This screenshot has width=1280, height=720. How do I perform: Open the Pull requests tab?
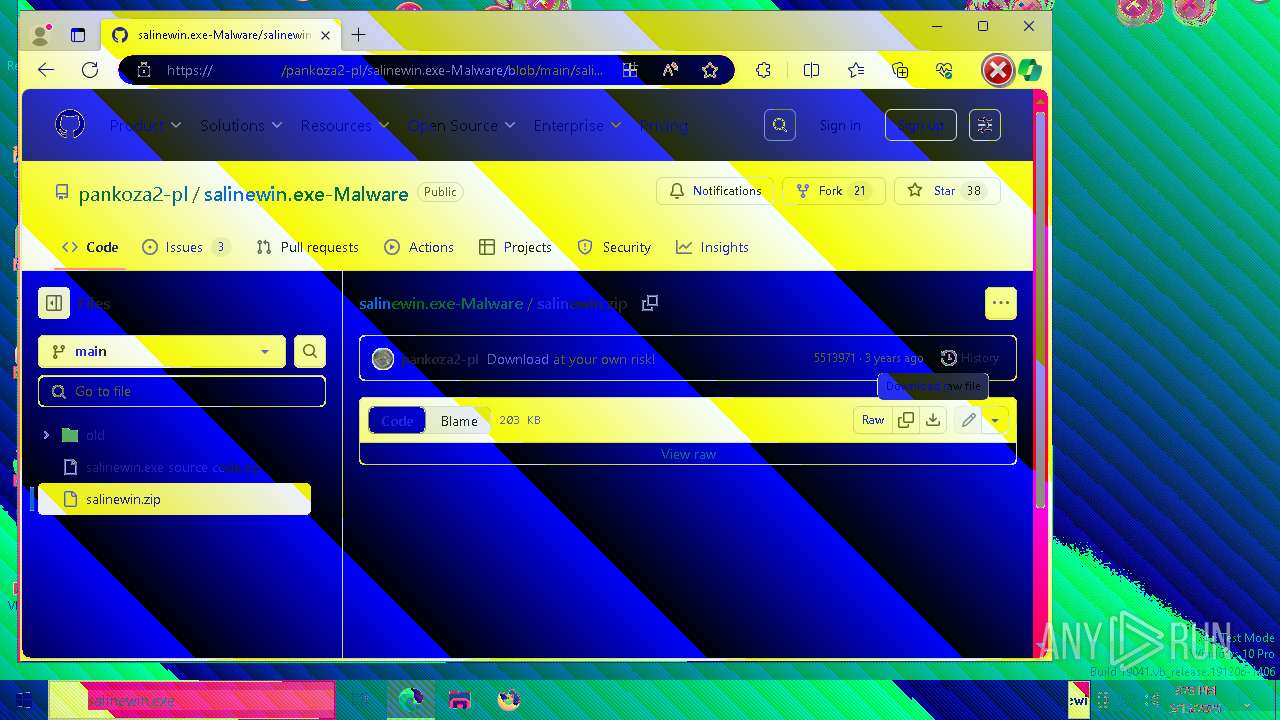pos(307,247)
